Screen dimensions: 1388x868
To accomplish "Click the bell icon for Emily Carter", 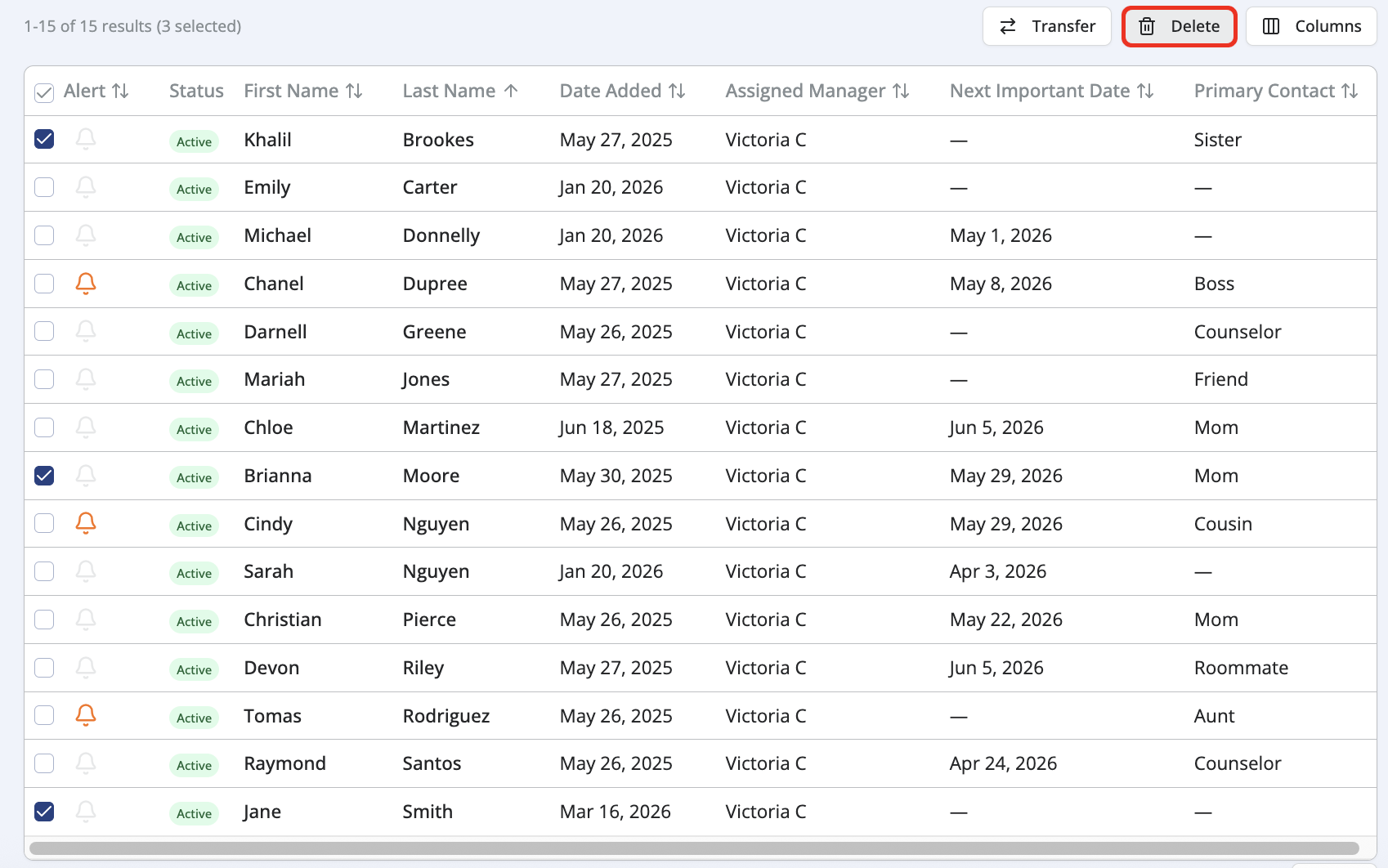I will [85, 186].
